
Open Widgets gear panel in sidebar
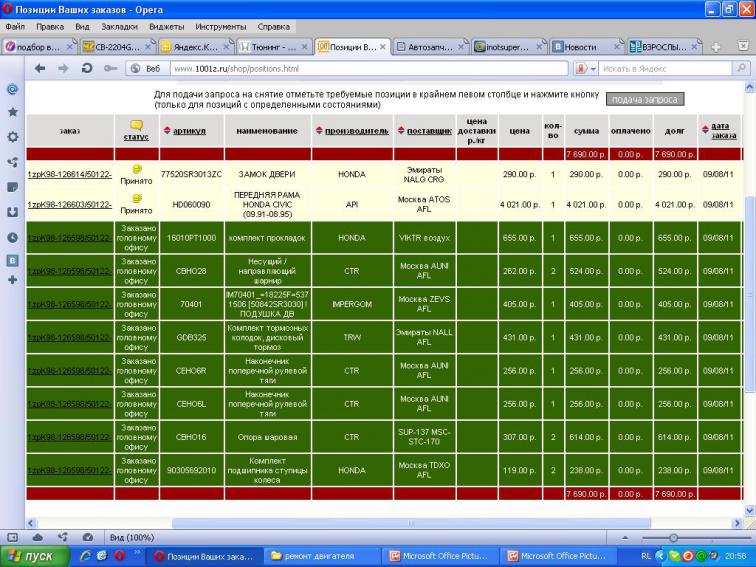13,137
